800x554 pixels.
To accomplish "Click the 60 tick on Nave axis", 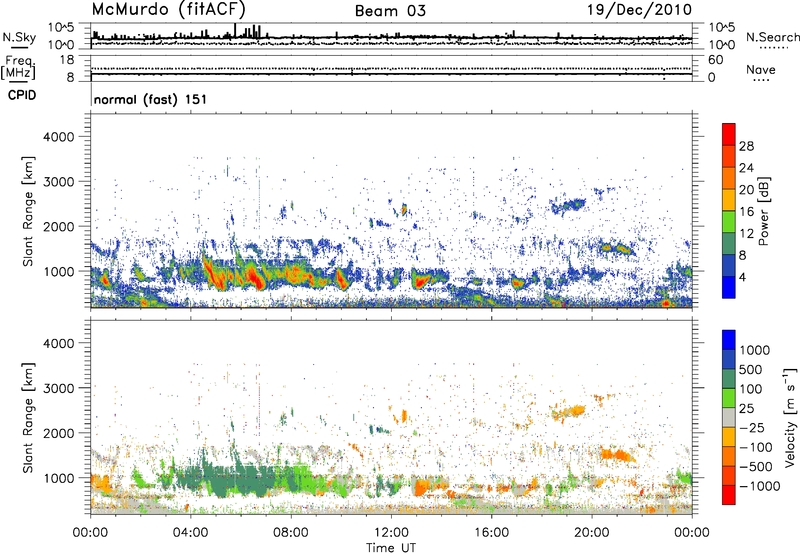I will click(x=715, y=60).
